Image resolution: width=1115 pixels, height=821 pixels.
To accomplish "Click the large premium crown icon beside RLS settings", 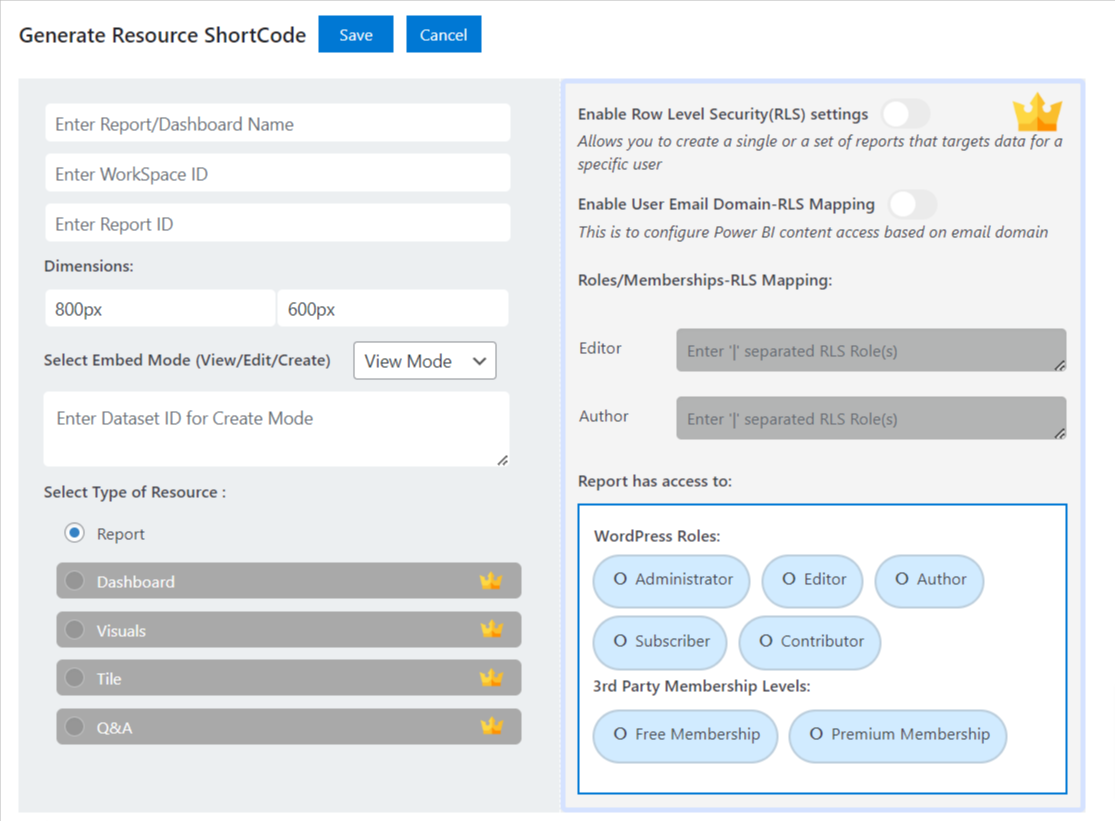I will [1037, 113].
